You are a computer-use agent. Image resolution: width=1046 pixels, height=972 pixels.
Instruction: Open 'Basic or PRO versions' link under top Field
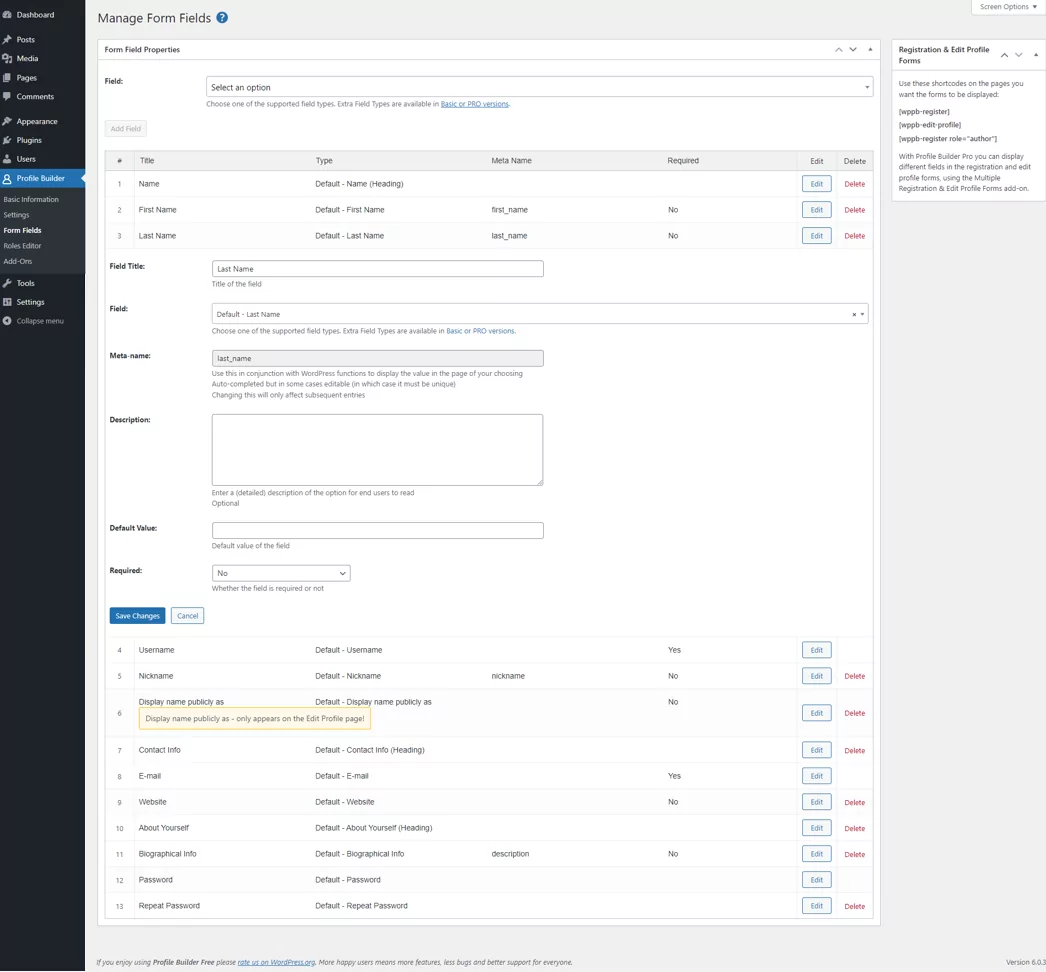click(475, 104)
